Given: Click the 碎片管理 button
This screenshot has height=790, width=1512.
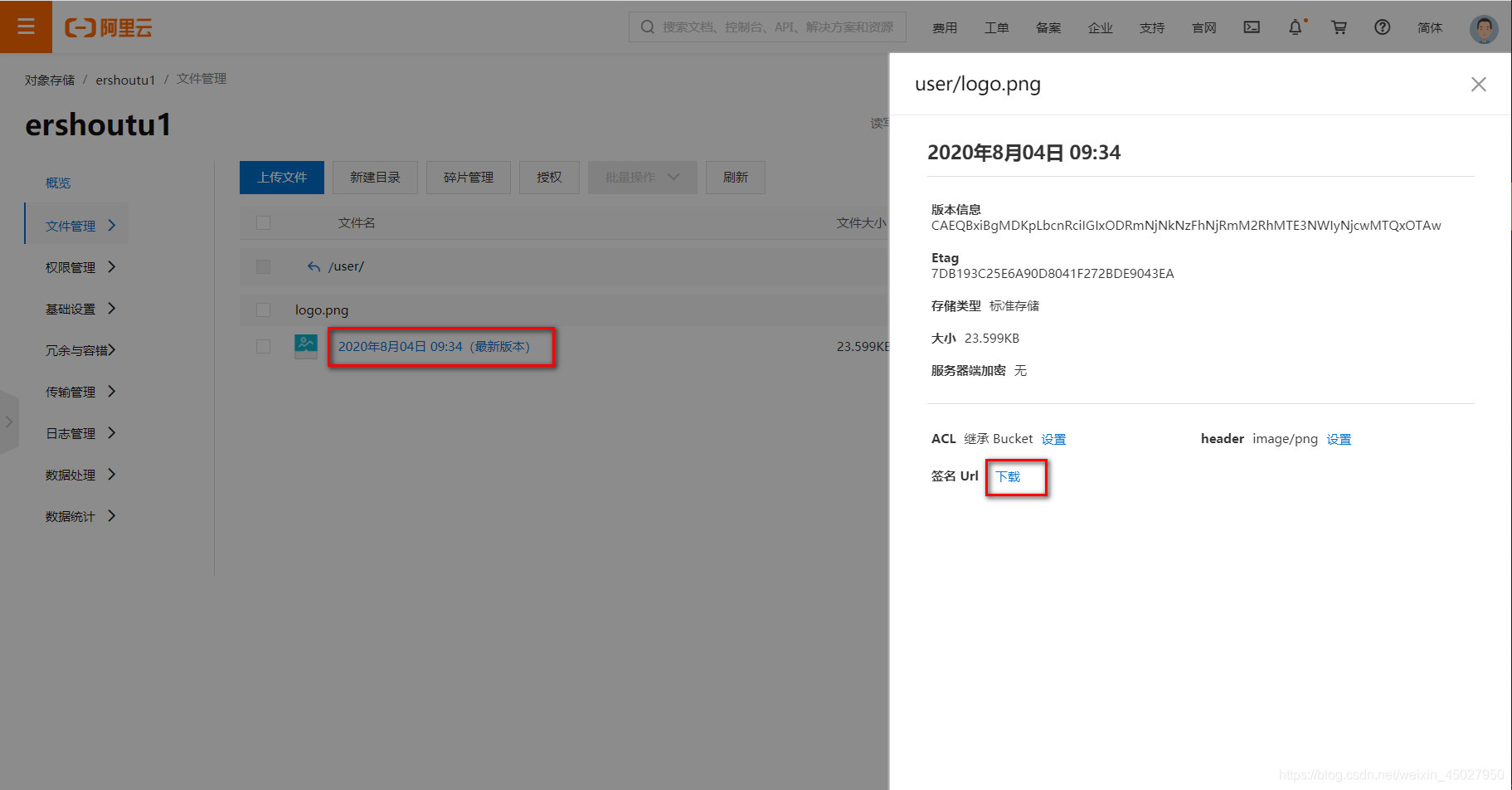Looking at the screenshot, I should pyautogui.click(x=468, y=178).
